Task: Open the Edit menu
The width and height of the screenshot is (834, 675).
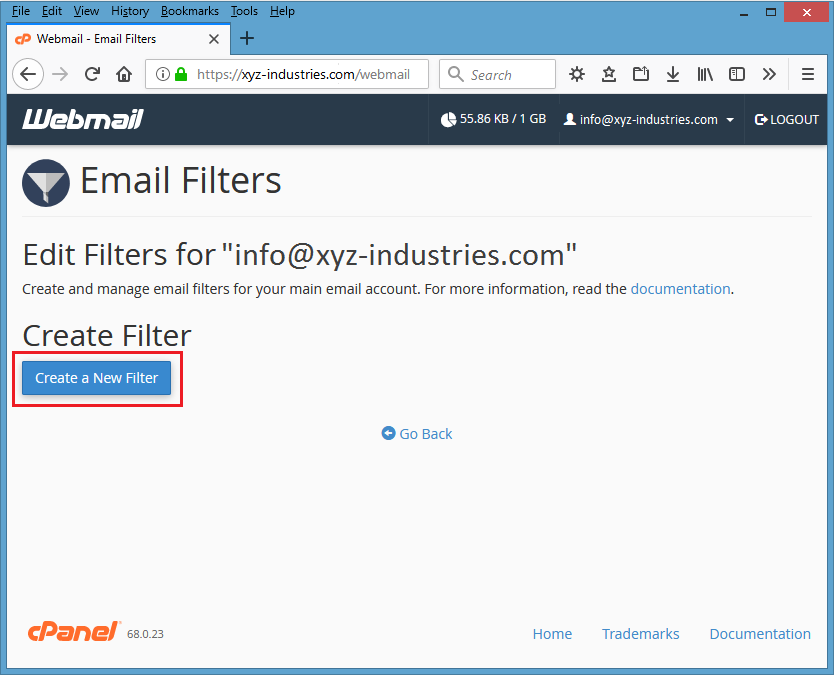Action: (x=52, y=11)
